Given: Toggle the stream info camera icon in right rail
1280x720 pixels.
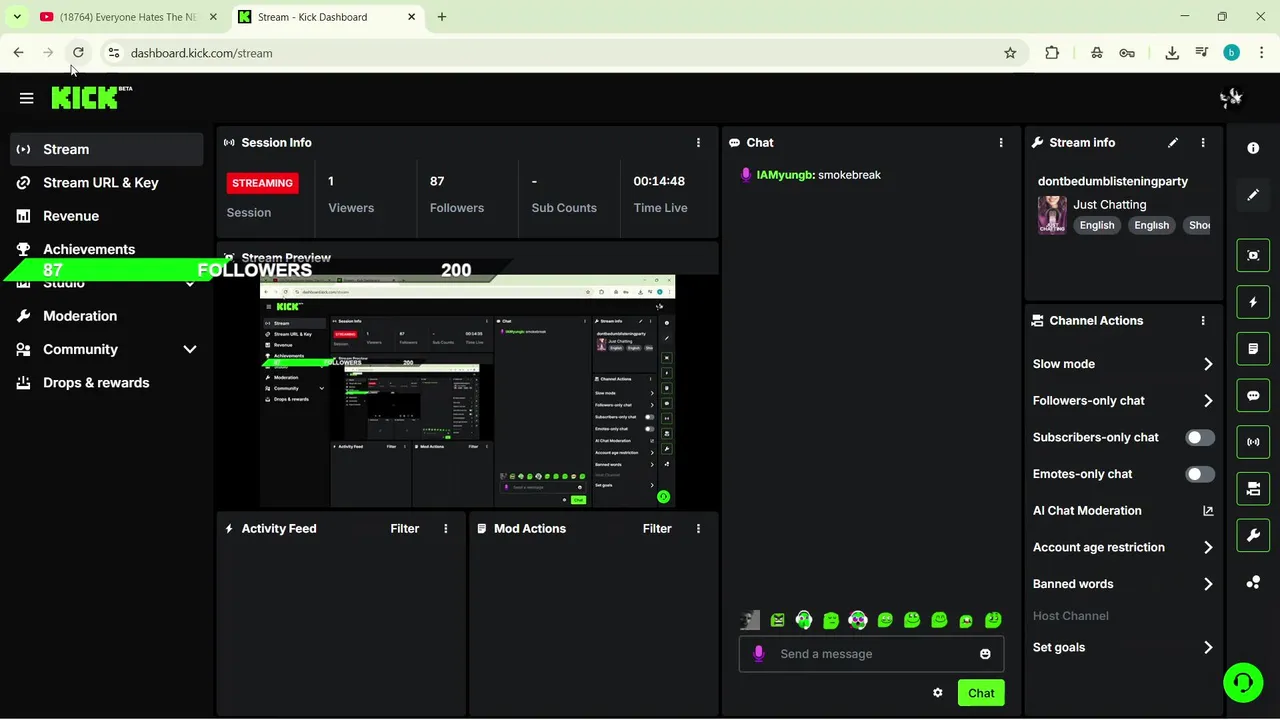Looking at the screenshot, I should (x=1253, y=489).
